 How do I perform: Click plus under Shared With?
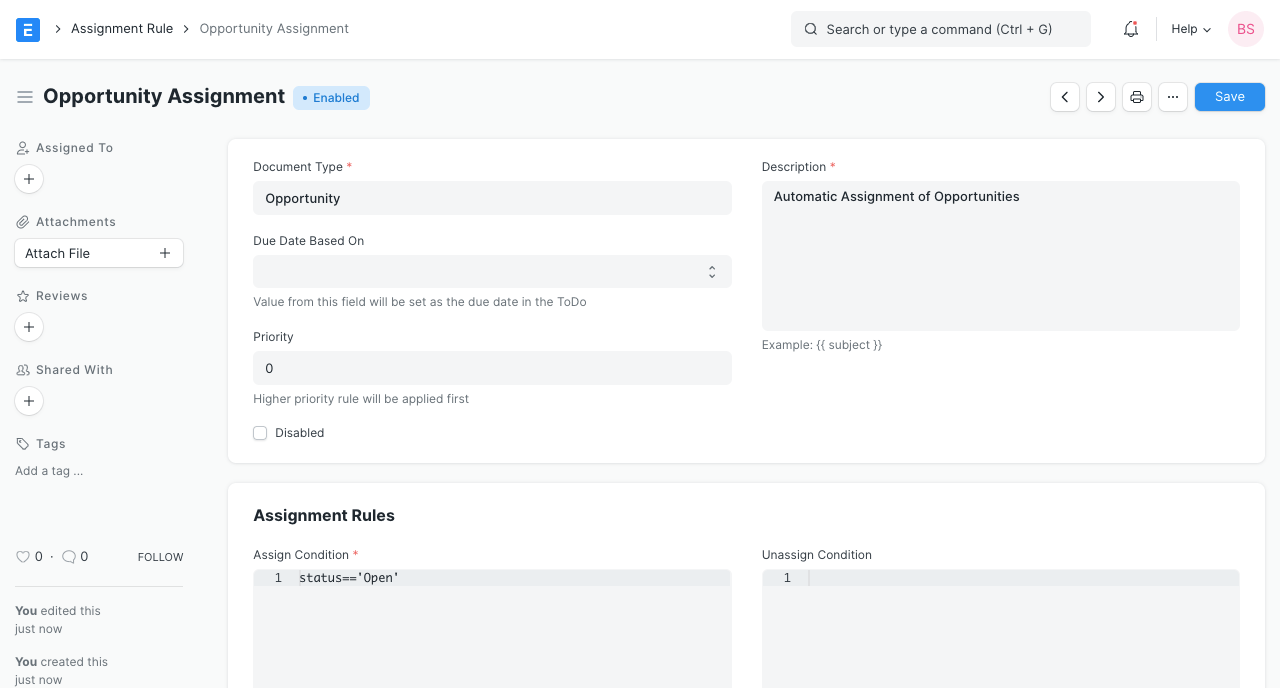point(29,401)
